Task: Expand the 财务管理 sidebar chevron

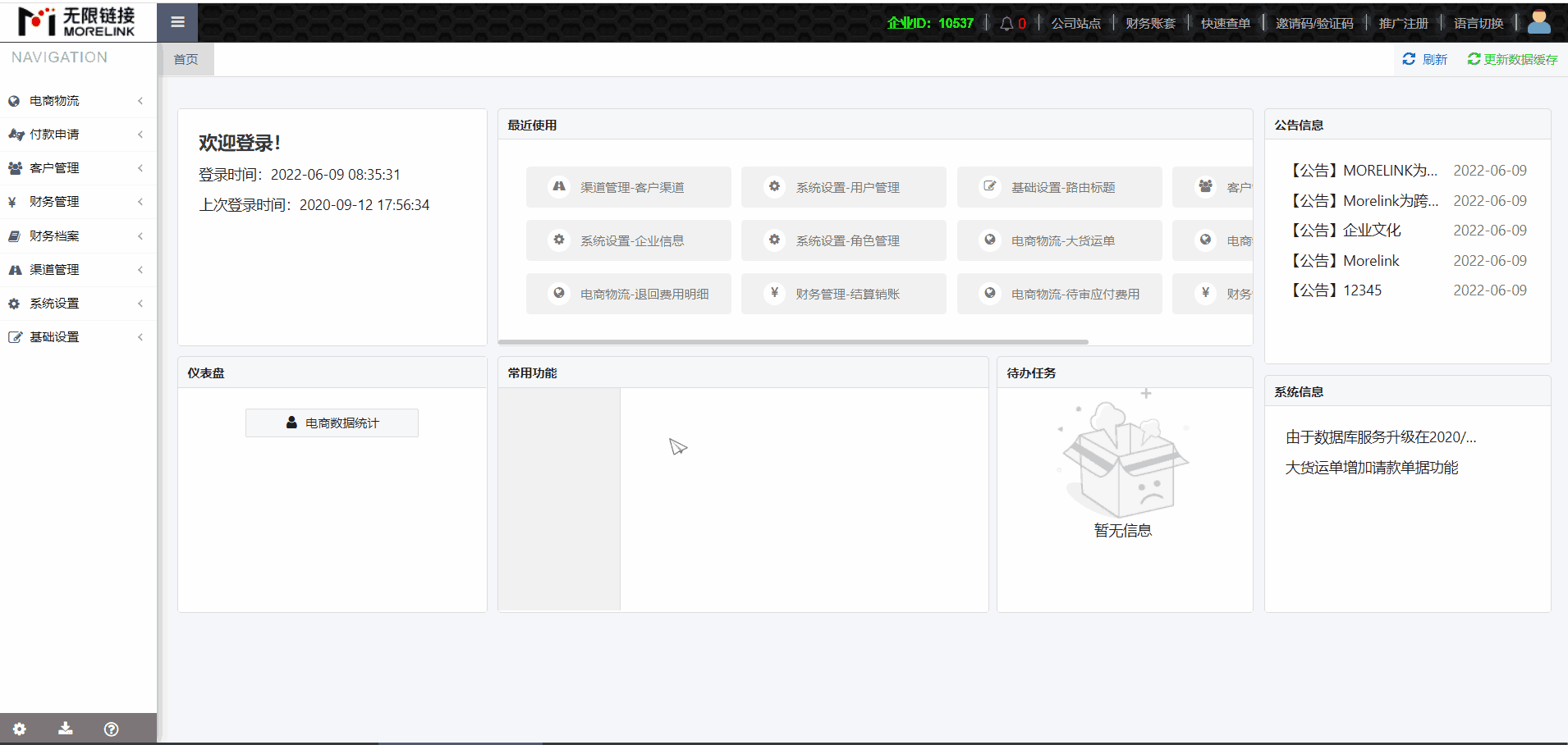Action: [x=140, y=202]
